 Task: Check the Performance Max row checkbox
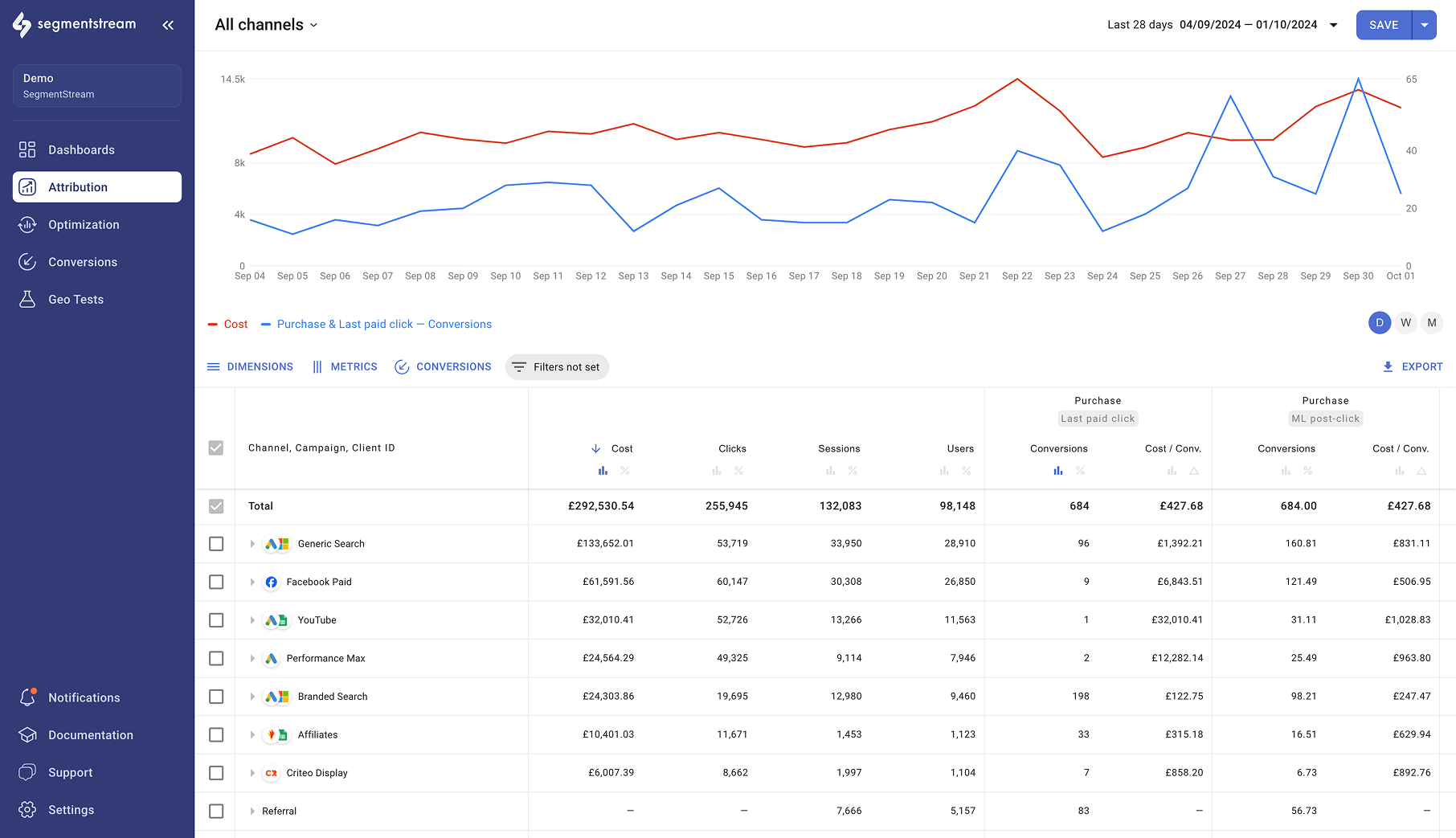pyautogui.click(x=216, y=658)
